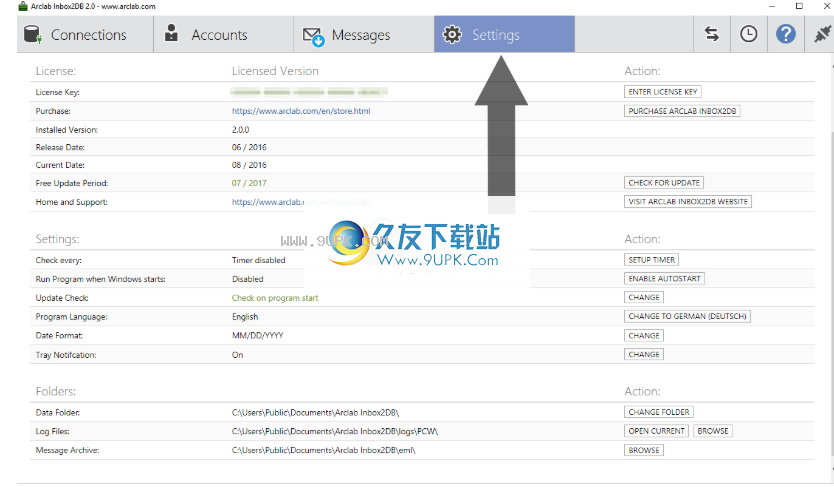Click Change button for Date Format
This screenshot has width=834, height=487.
[644, 336]
